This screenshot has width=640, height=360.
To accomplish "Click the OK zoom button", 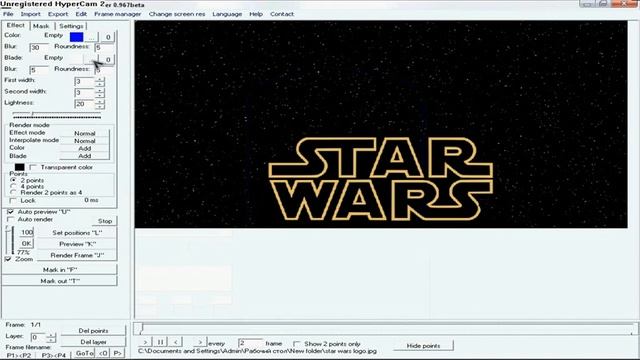I will point(27,244).
